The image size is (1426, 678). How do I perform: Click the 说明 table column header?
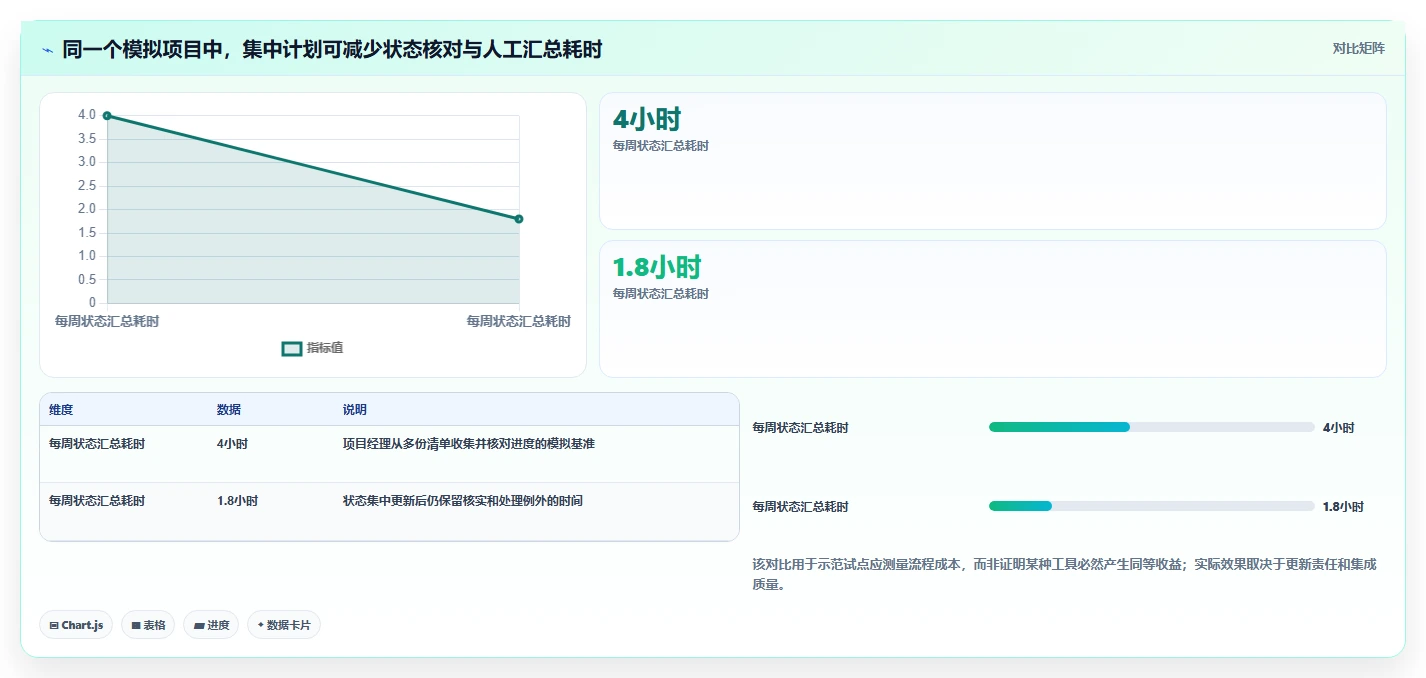tap(355, 410)
